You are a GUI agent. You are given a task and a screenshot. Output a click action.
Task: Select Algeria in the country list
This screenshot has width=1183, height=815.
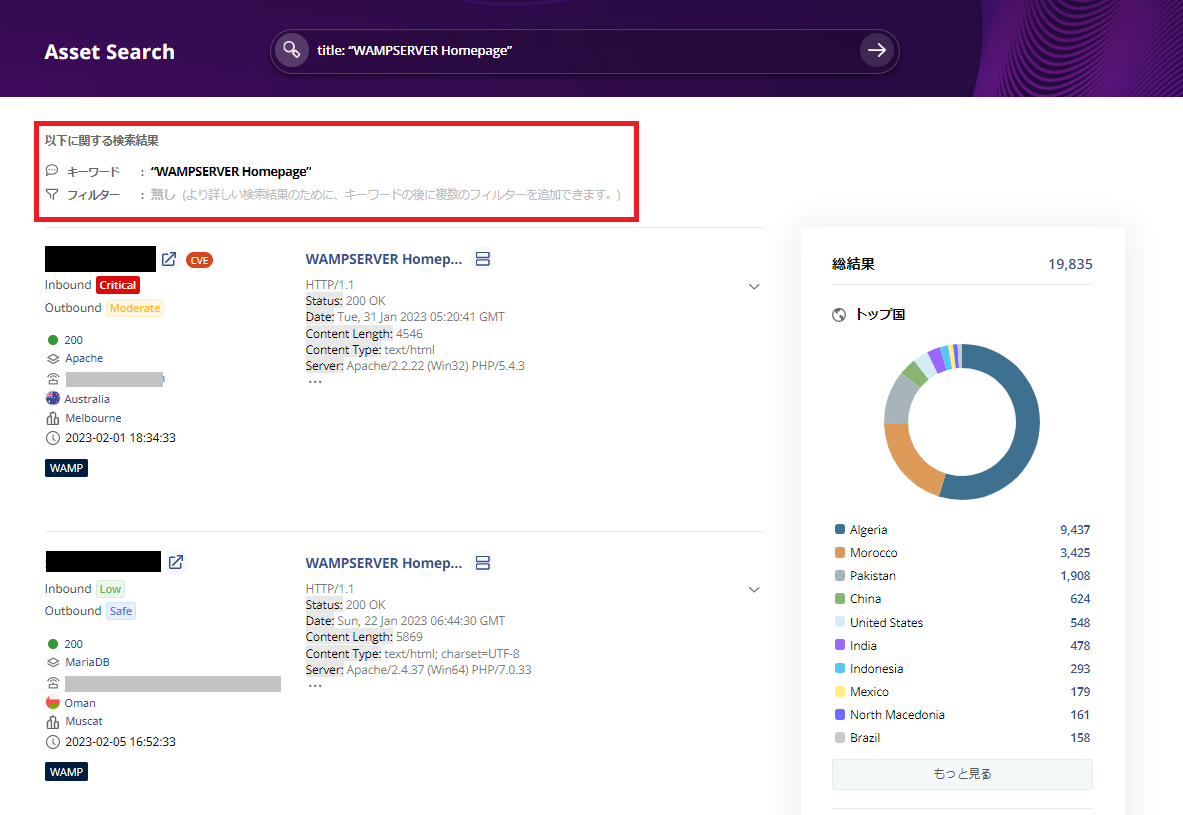[868, 530]
